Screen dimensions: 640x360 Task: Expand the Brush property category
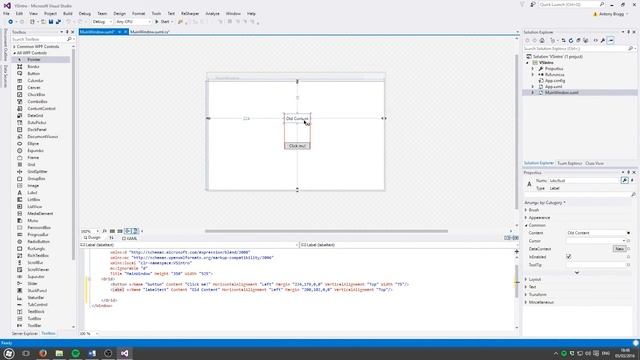click(x=526, y=210)
